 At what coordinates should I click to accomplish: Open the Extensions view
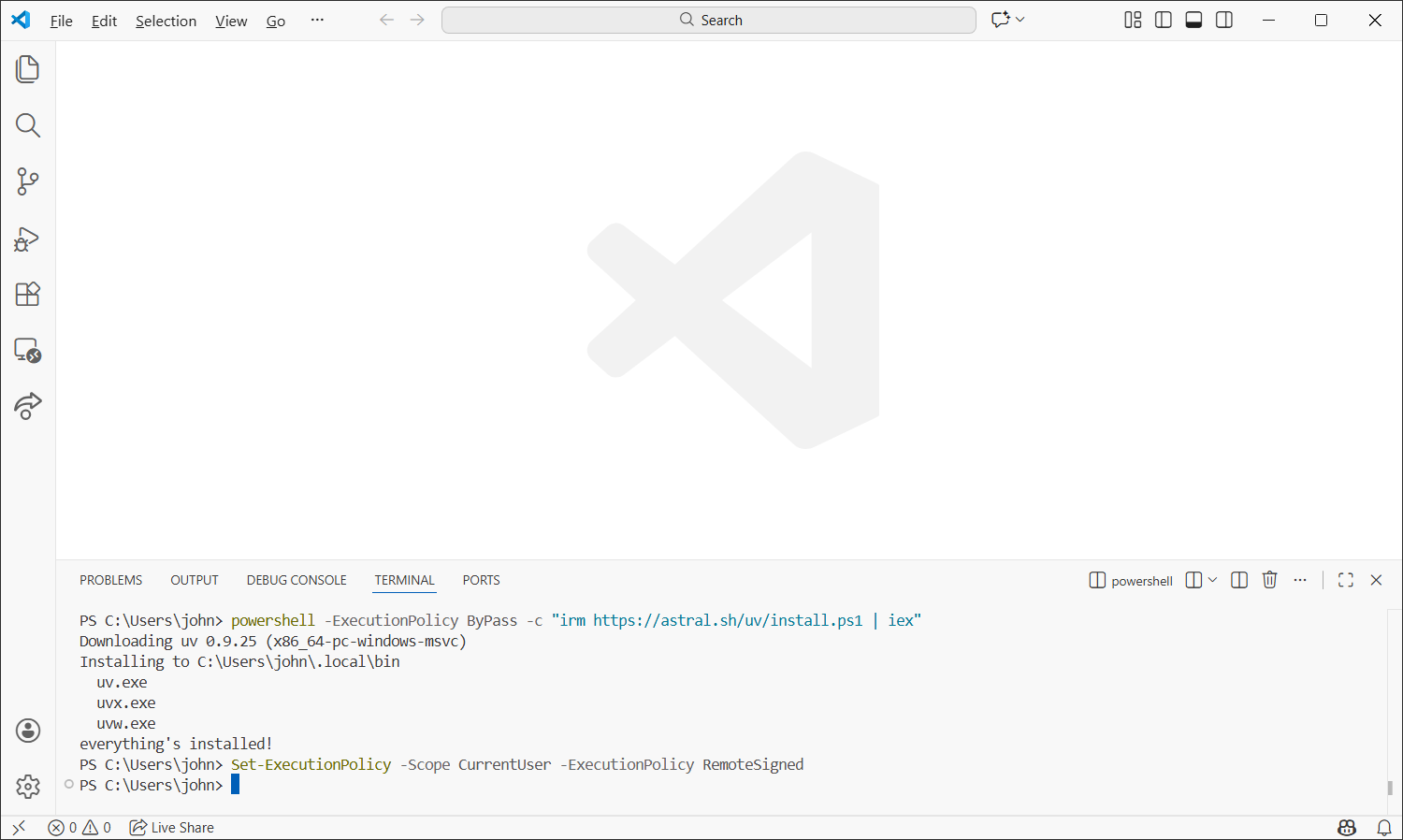(28, 295)
